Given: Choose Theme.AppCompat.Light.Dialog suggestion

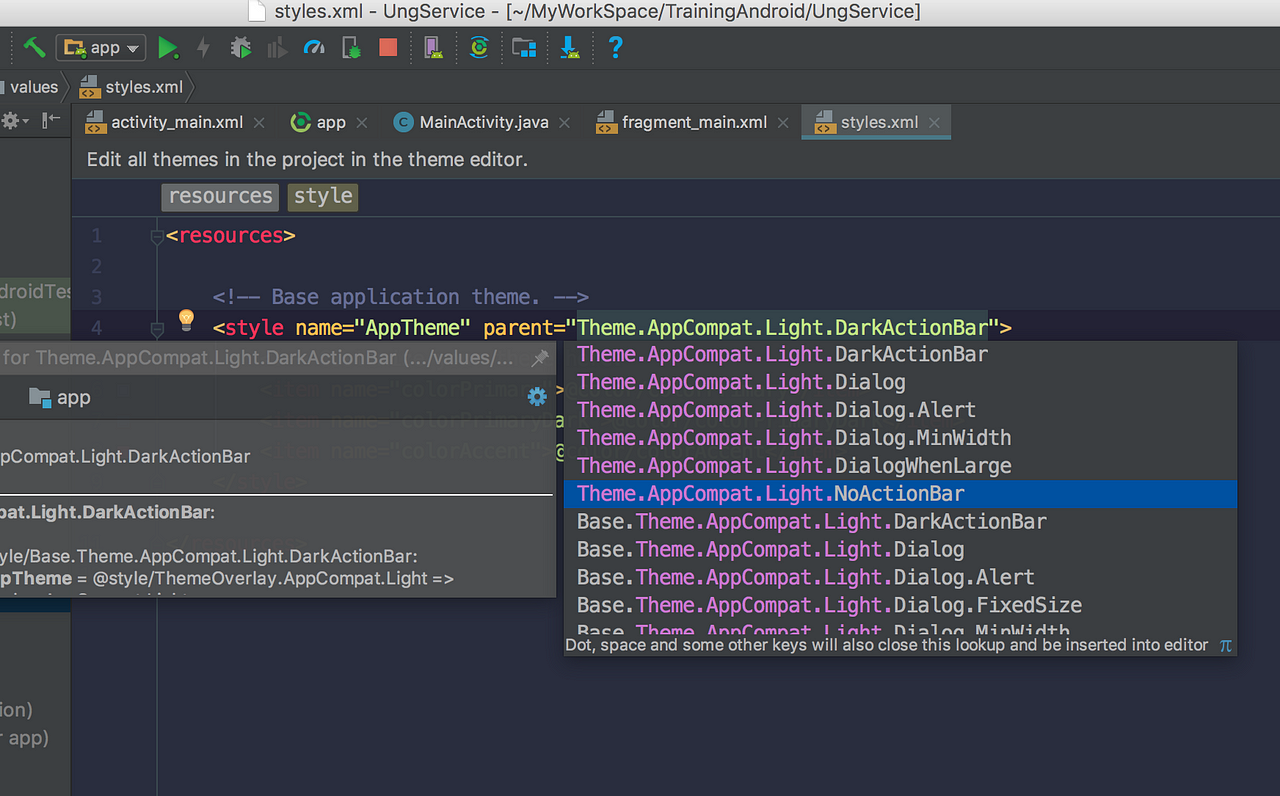Looking at the screenshot, I should [900, 382].
